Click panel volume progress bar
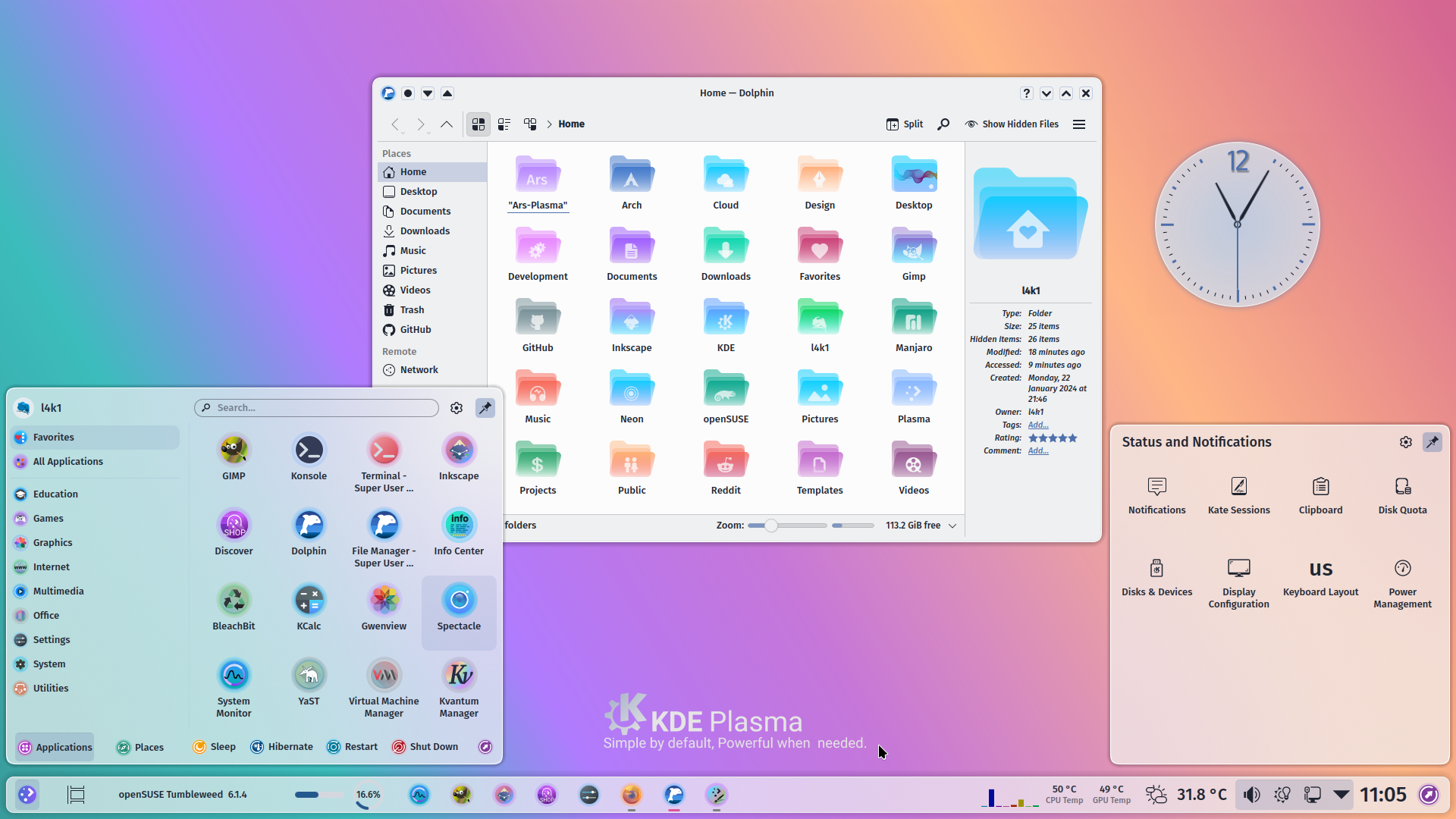Image resolution: width=1456 pixels, height=819 pixels. coord(319,795)
